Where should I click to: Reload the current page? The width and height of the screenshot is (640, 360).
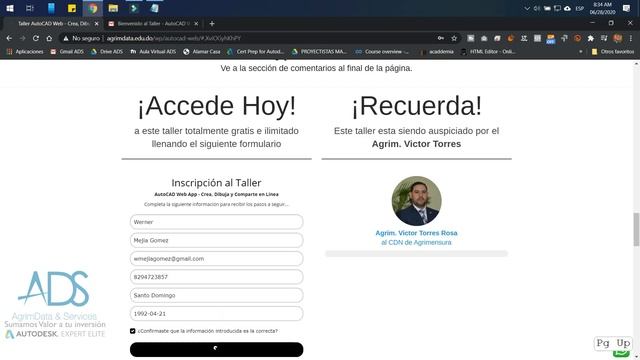tap(36, 38)
